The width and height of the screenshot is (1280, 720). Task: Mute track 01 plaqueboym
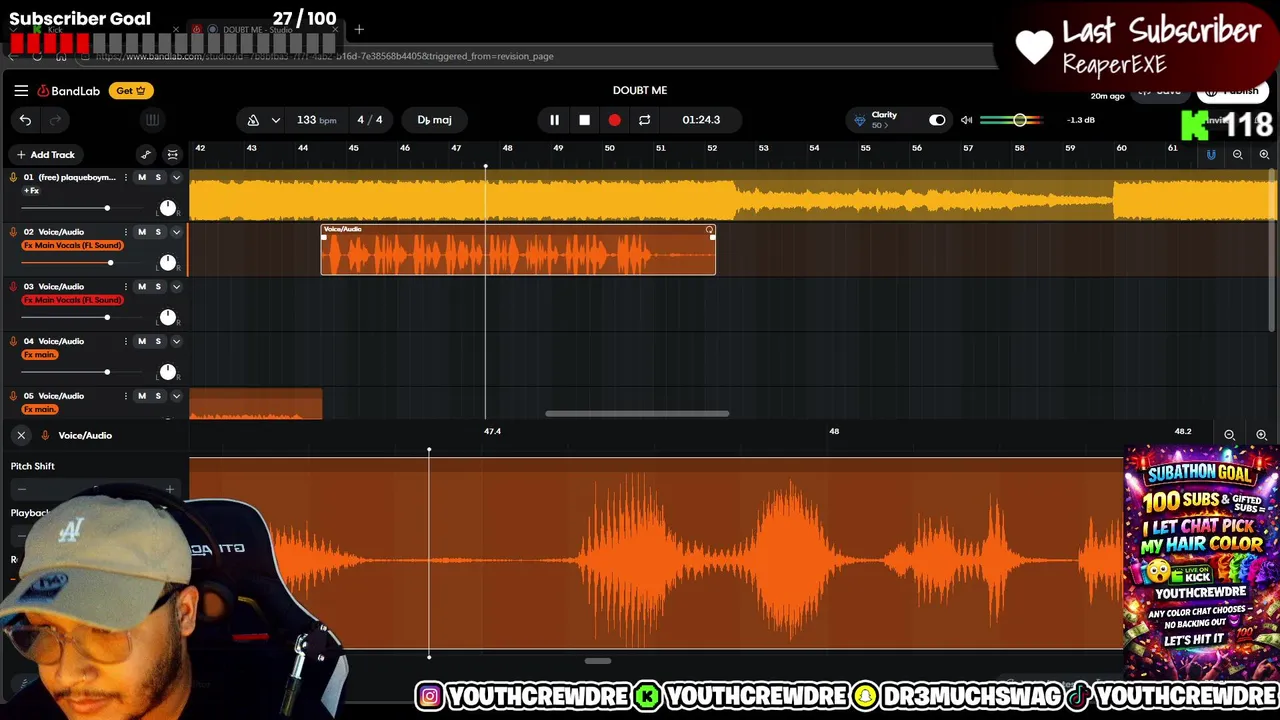(141, 177)
